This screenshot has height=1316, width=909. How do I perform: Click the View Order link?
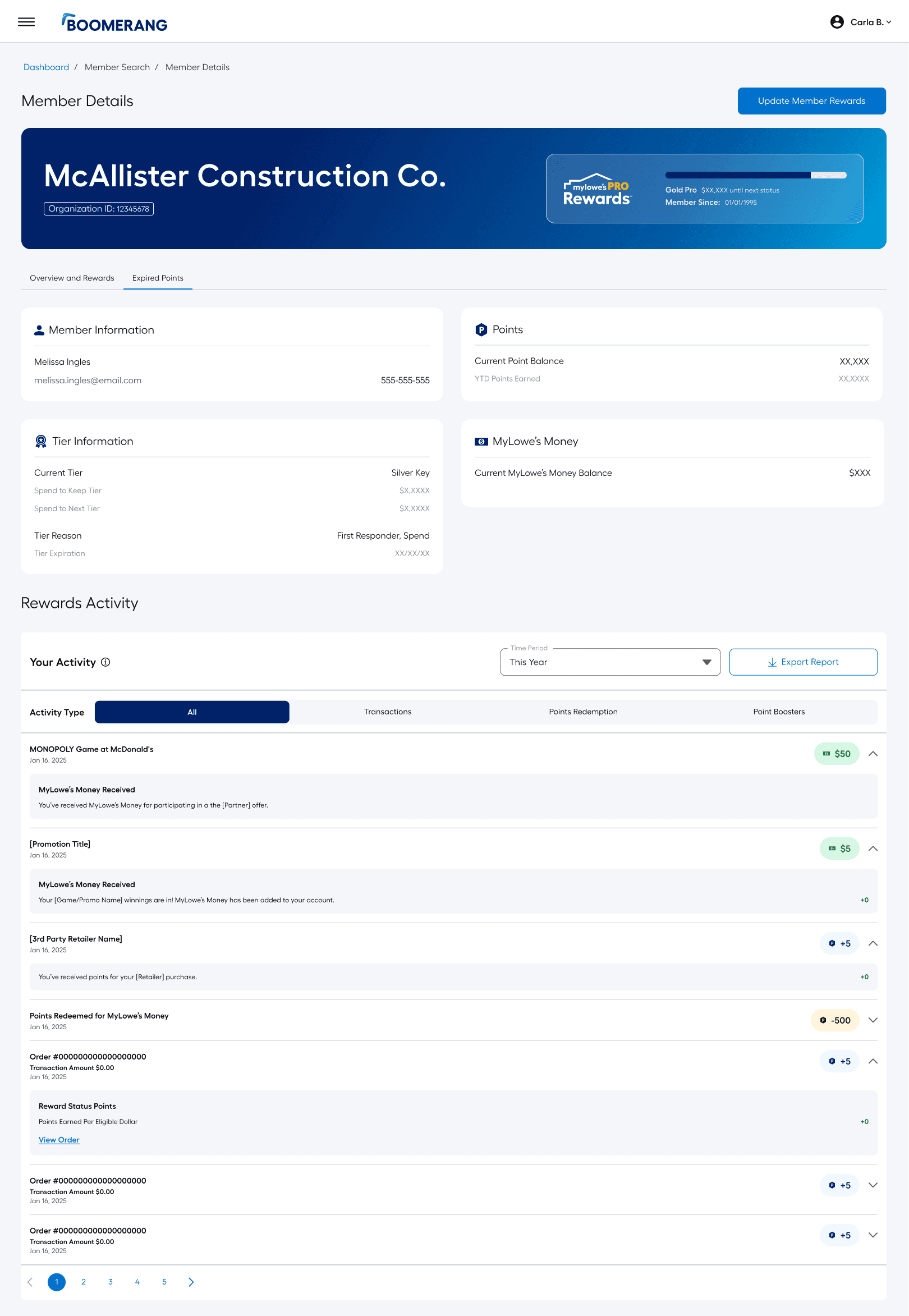click(59, 1140)
